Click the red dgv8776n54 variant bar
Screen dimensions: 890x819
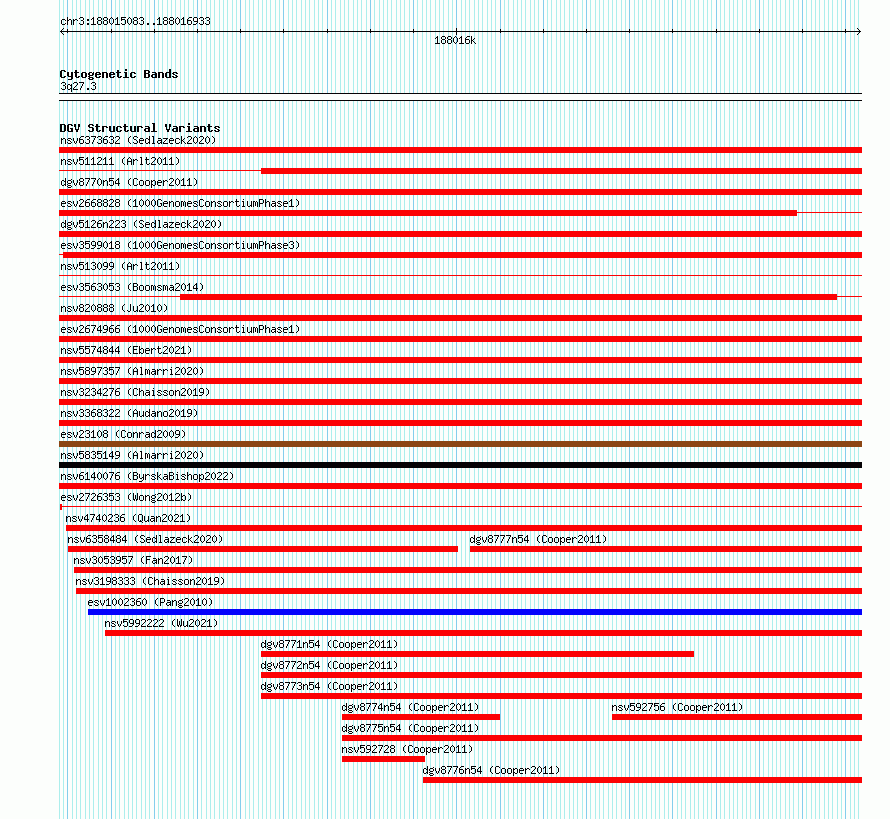(643, 780)
